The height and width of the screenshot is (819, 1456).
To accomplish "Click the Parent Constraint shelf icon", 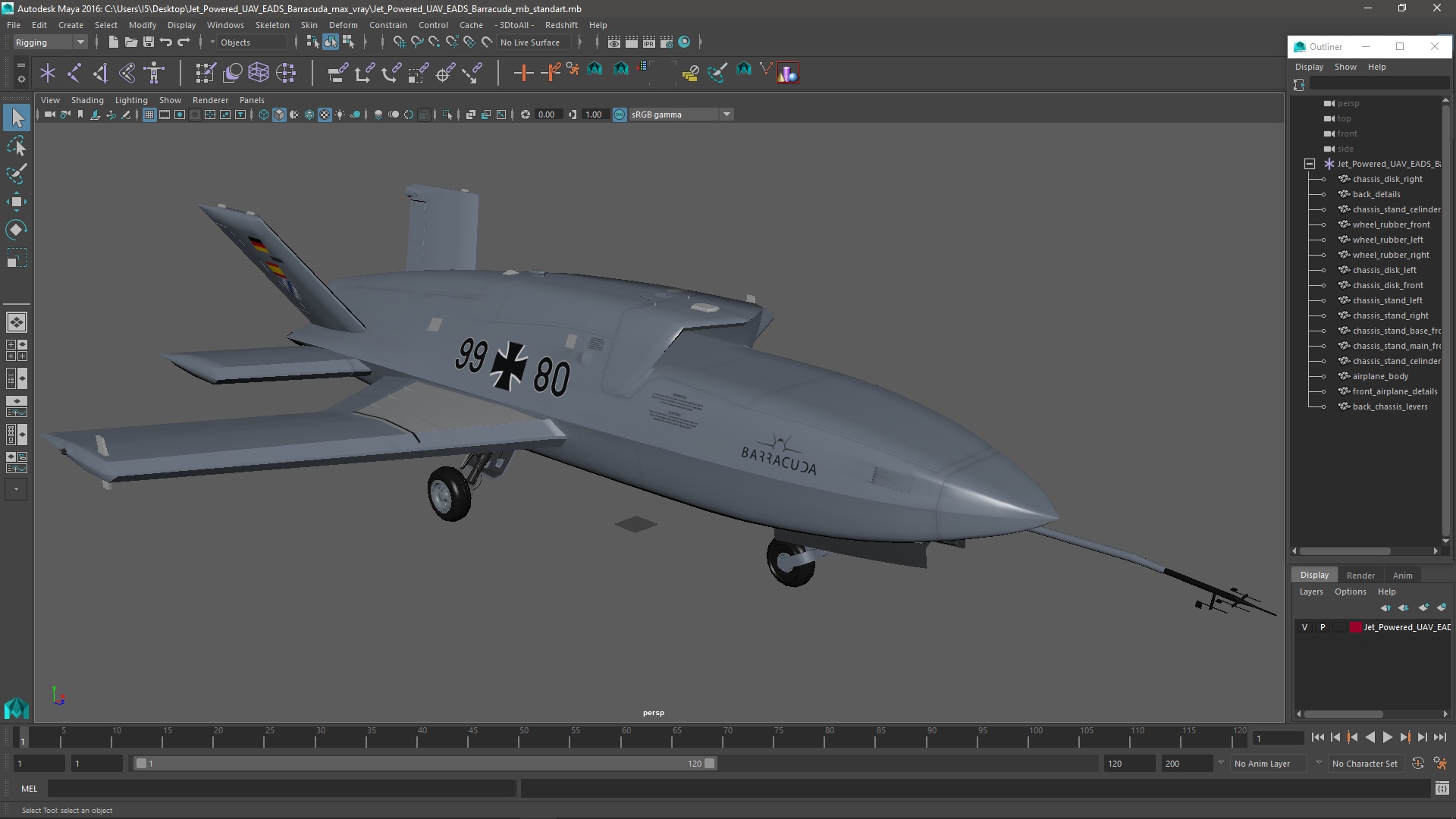I will [337, 73].
